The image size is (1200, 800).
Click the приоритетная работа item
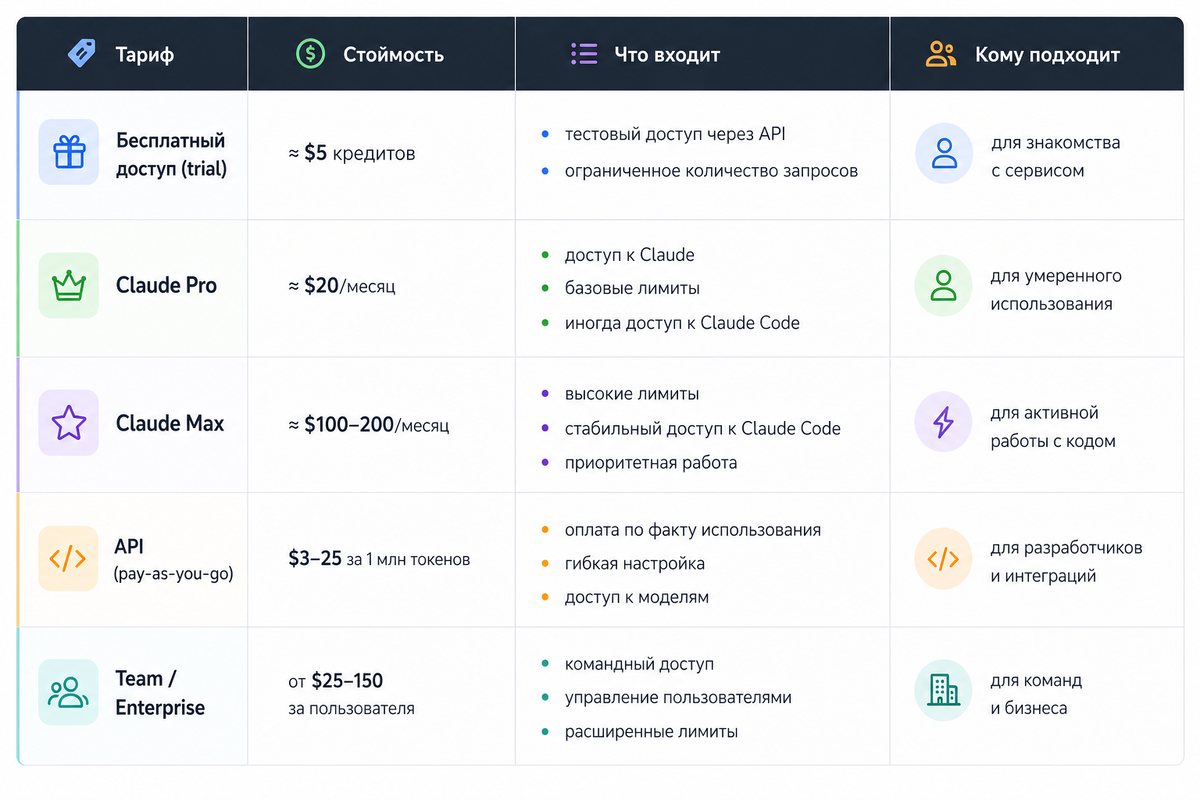(x=651, y=463)
